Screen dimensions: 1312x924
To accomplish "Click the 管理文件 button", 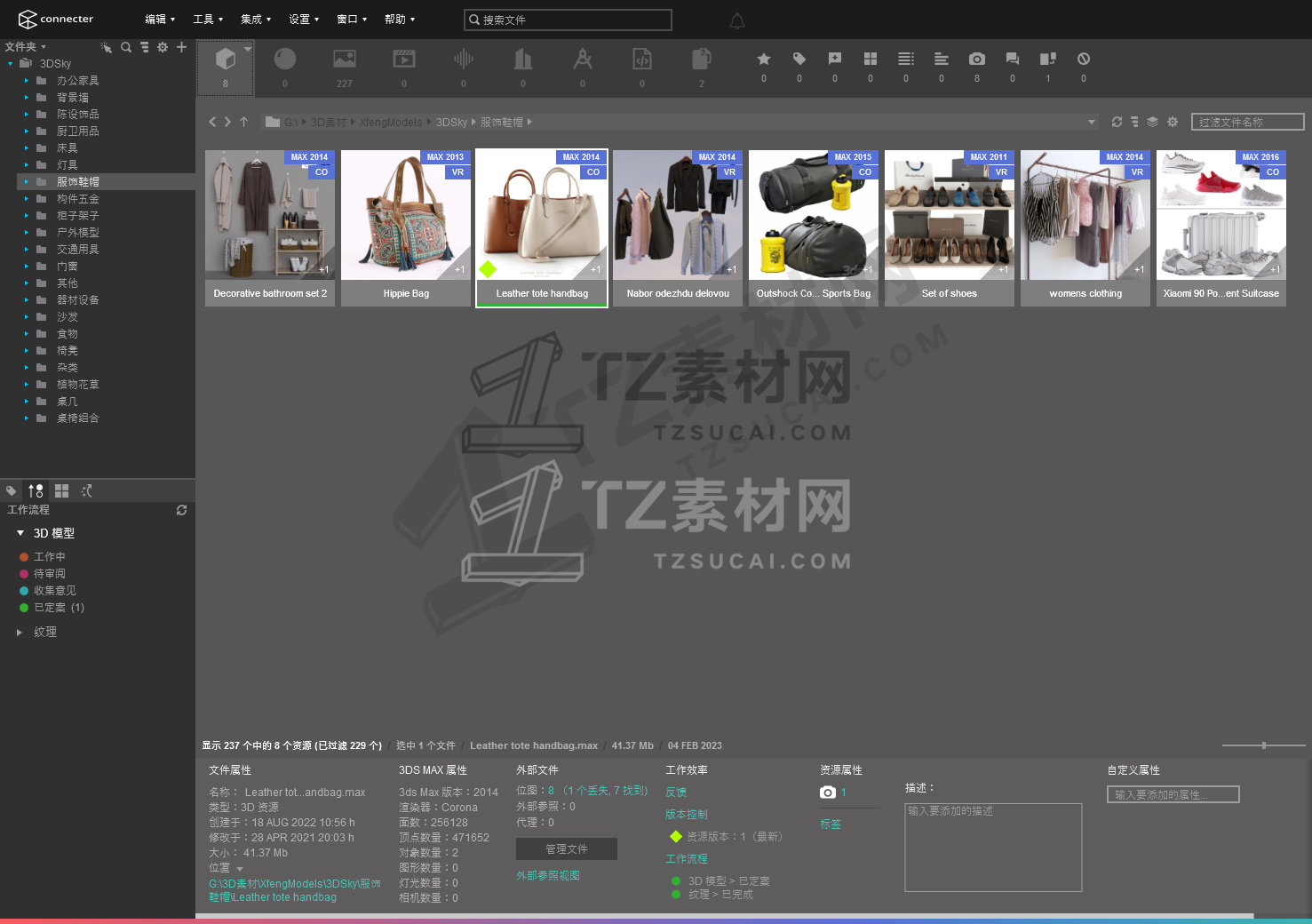I will 566,849.
